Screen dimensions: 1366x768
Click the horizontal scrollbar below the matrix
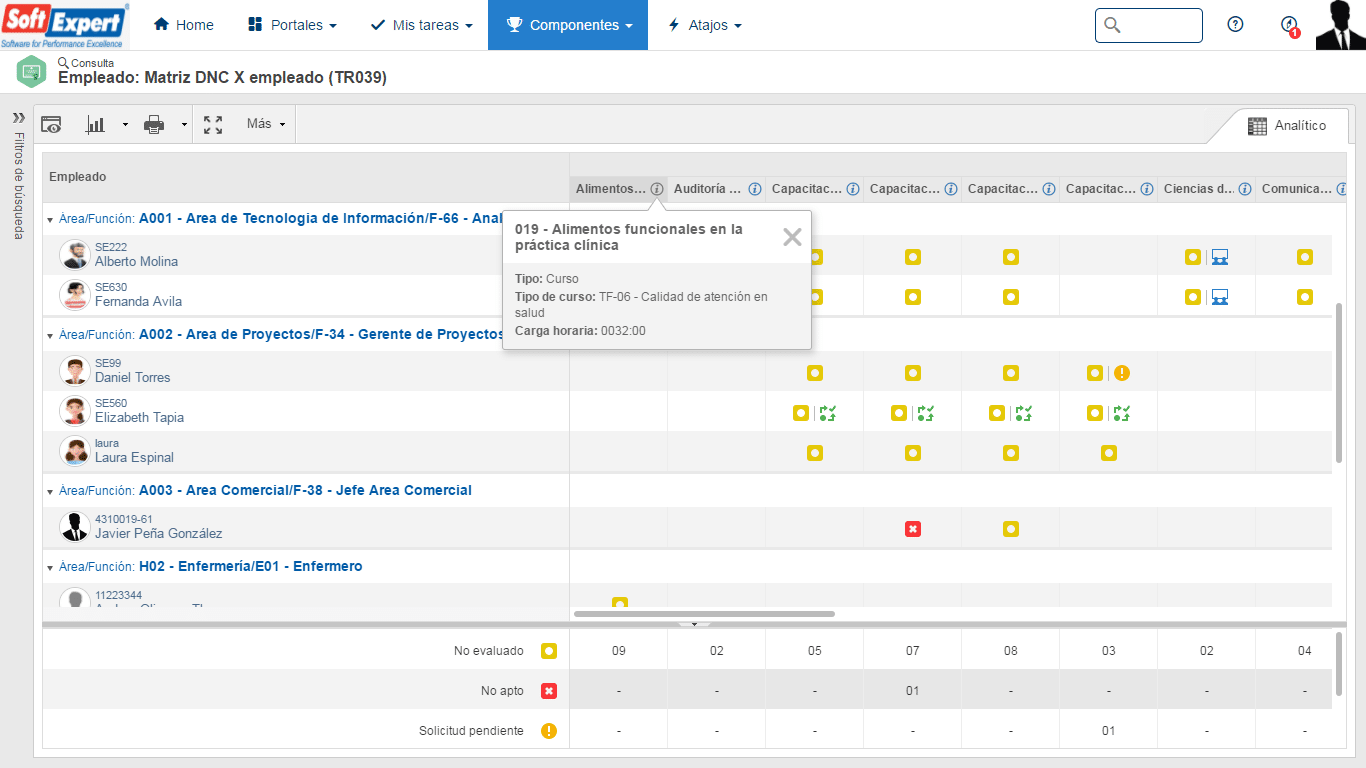pyautogui.click(x=704, y=614)
